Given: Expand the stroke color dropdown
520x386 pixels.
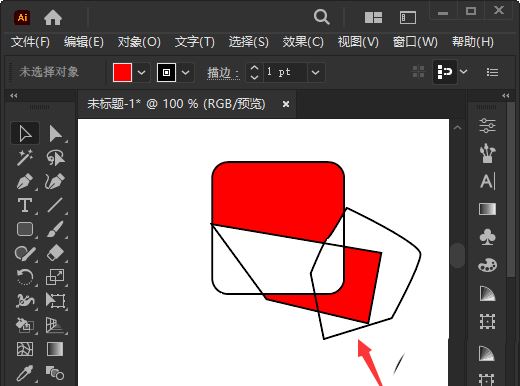Looking at the screenshot, I should coord(185,72).
